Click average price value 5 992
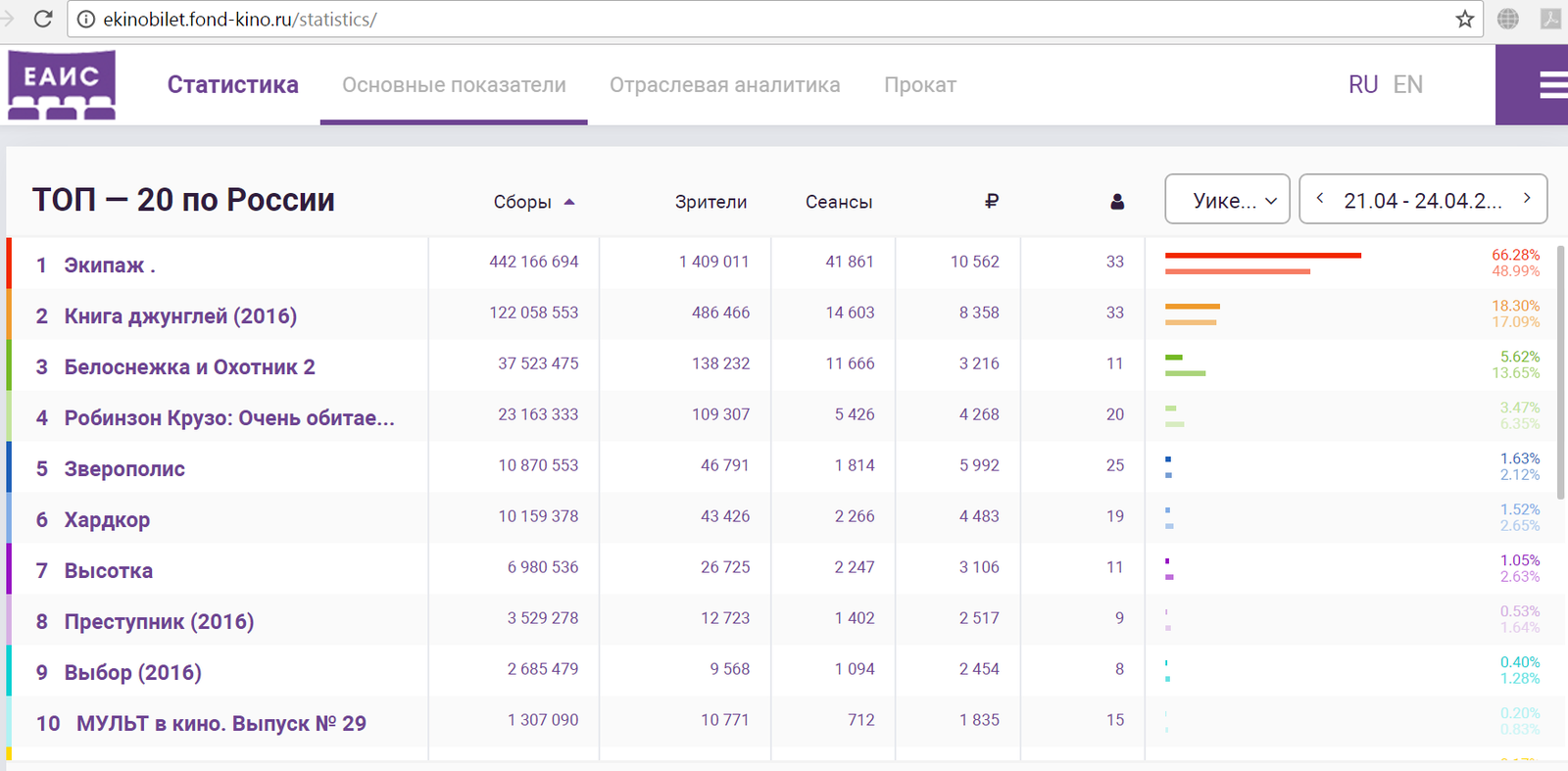Viewport: 1568px width, 771px height. tap(979, 465)
